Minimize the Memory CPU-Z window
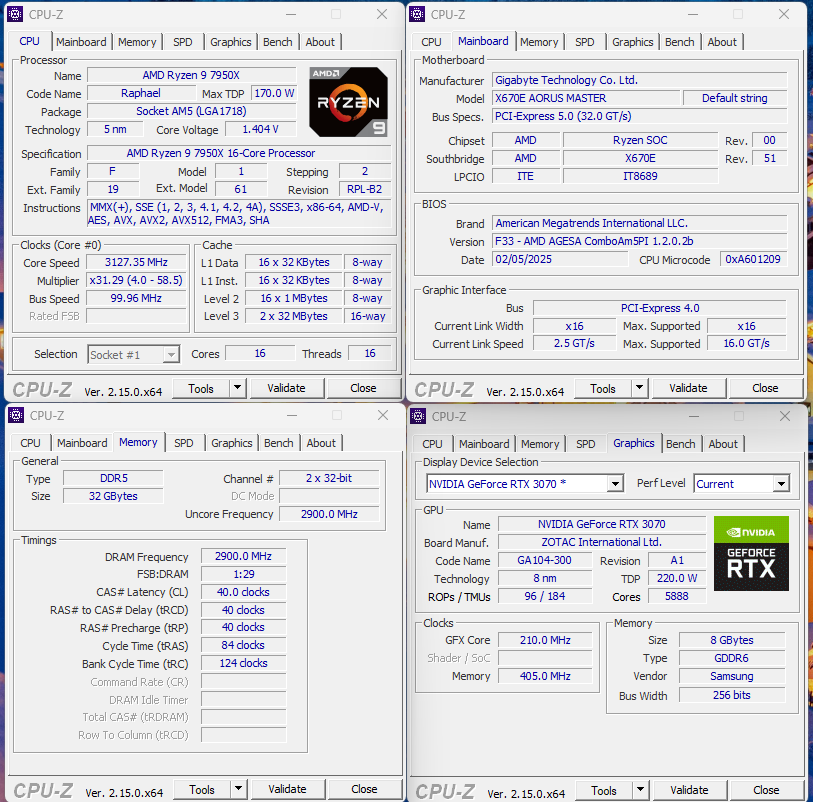This screenshot has width=813, height=802. [290, 415]
